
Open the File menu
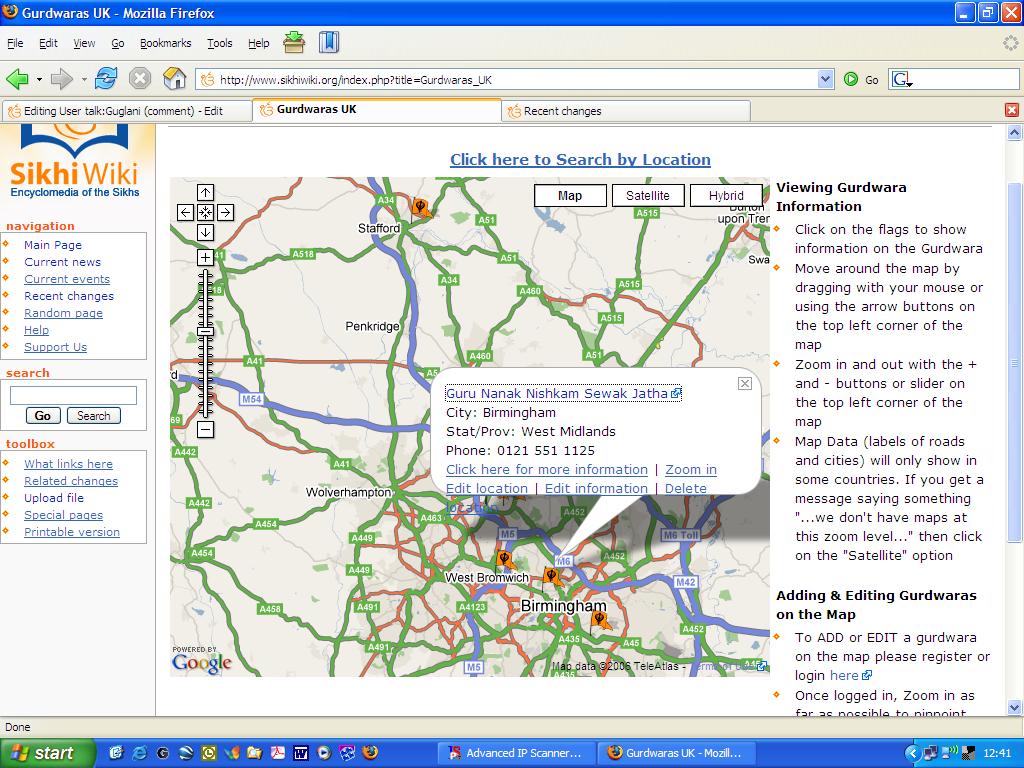point(15,43)
